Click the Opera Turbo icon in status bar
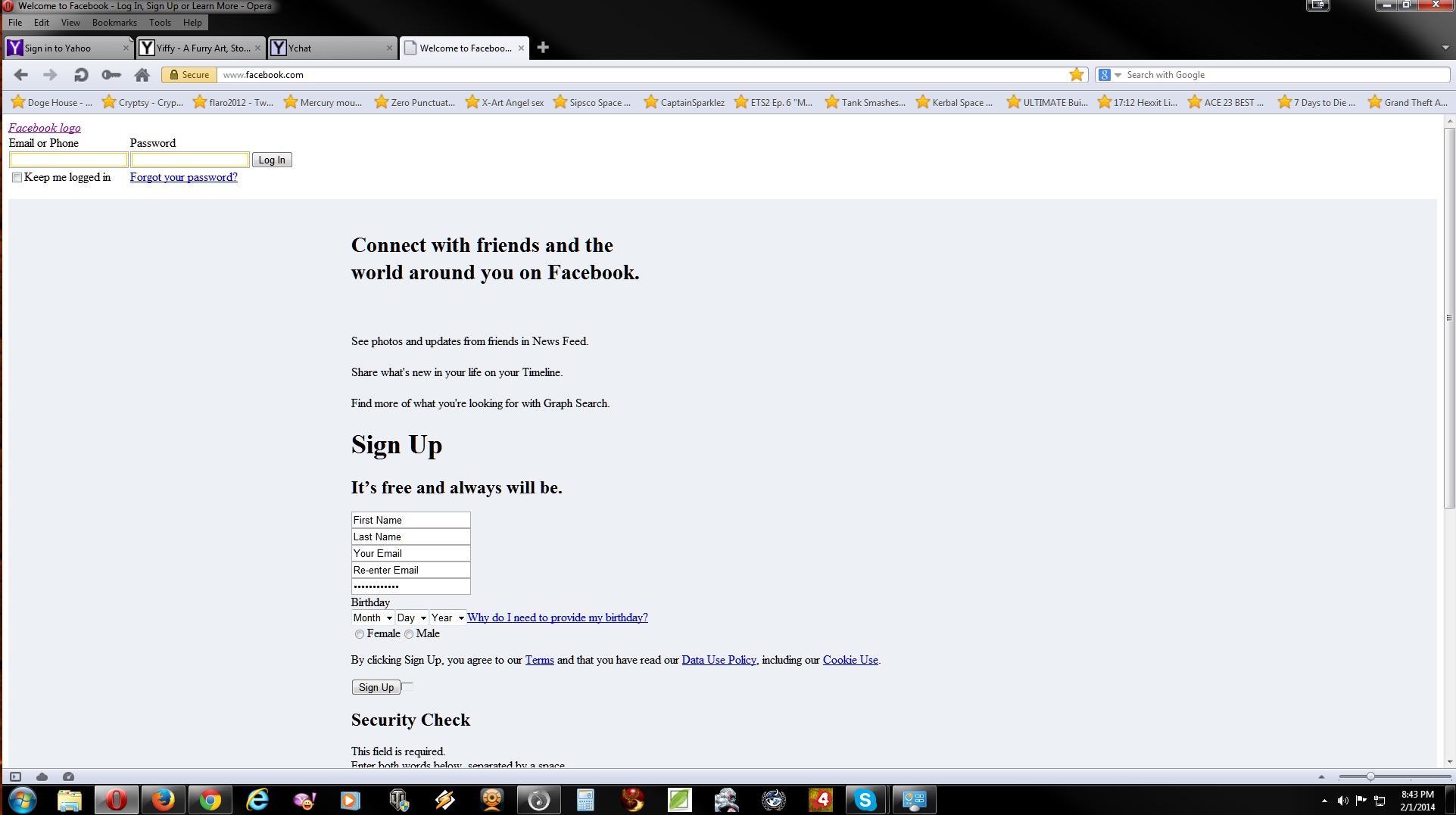 click(68, 776)
